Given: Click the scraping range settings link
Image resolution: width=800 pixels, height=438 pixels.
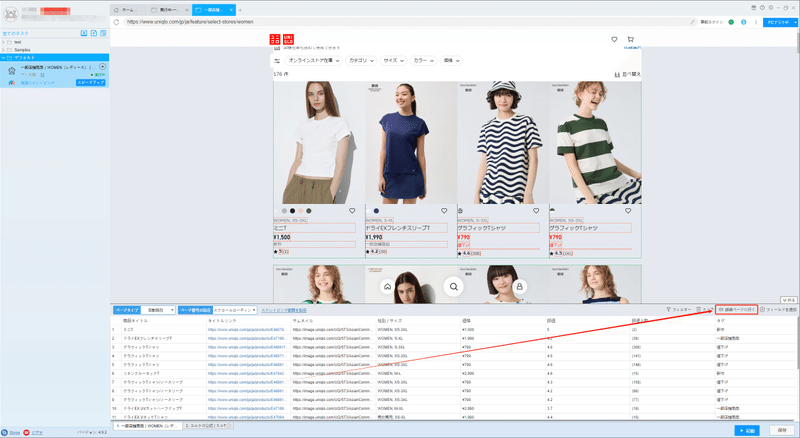Looking at the screenshot, I should pyautogui.click(x=284, y=310).
